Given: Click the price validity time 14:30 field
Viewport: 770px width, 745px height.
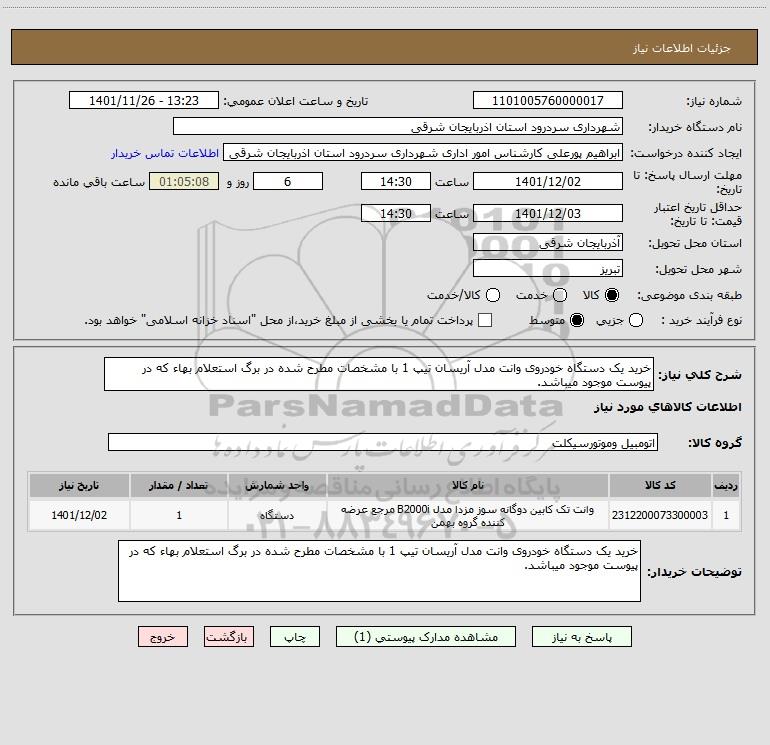Looking at the screenshot, I should (x=396, y=213).
